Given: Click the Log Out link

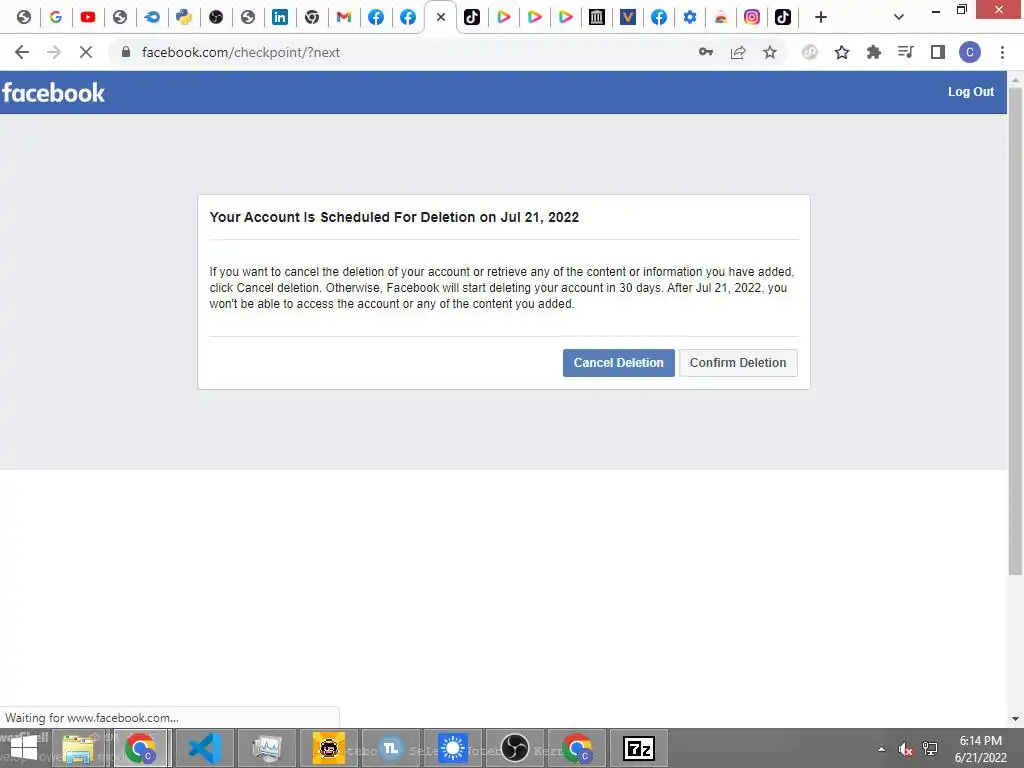Looking at the screenshot, I should 970,92.
